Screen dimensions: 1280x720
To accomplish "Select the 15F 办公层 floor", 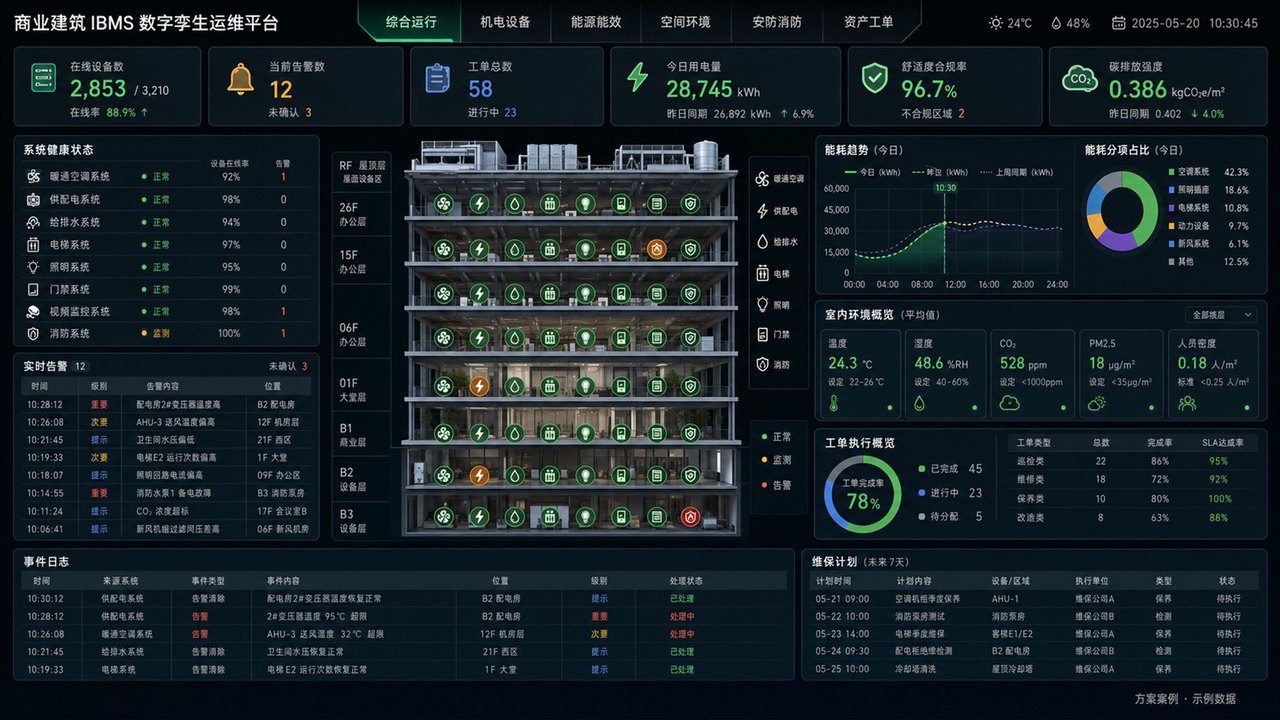I will tap(362, 260).
